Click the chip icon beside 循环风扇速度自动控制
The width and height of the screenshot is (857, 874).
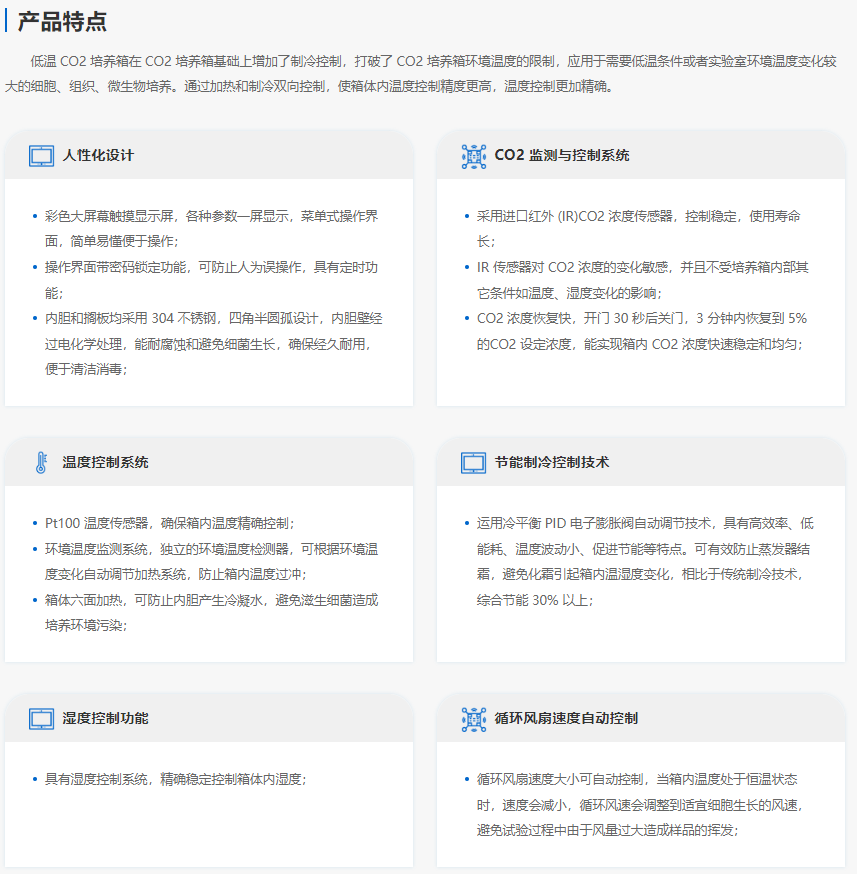[x=473, y=719]
